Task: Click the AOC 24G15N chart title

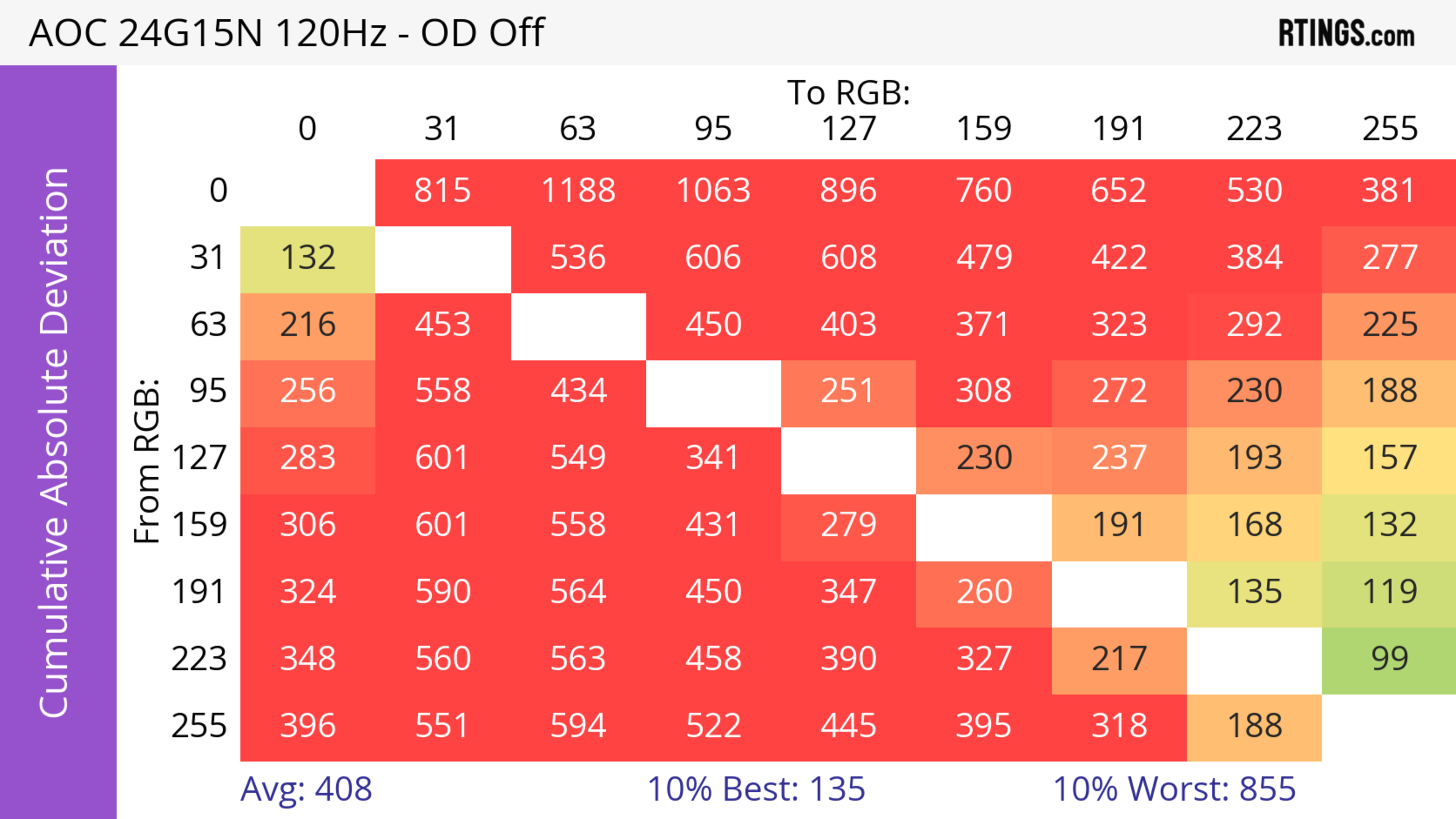Action: [x=287, y=33]
